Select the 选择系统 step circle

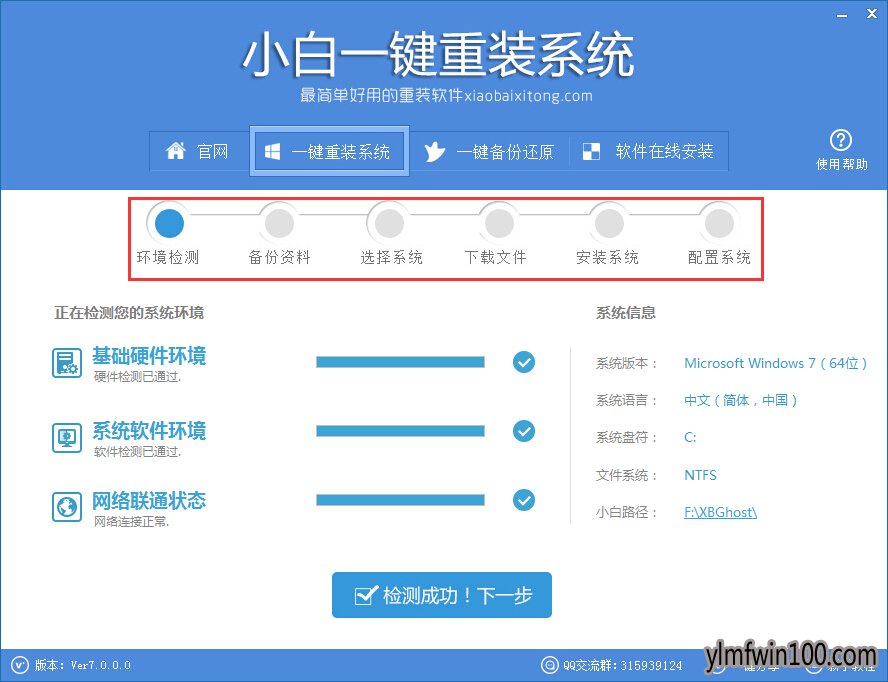(x=389, y=223)
